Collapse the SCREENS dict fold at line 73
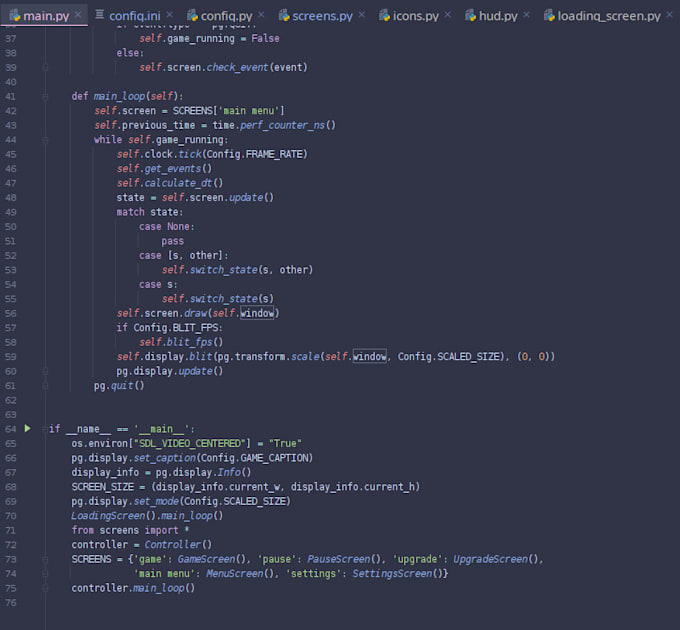The width and height of the screenshot is (680, 630). tap(45, 560)
